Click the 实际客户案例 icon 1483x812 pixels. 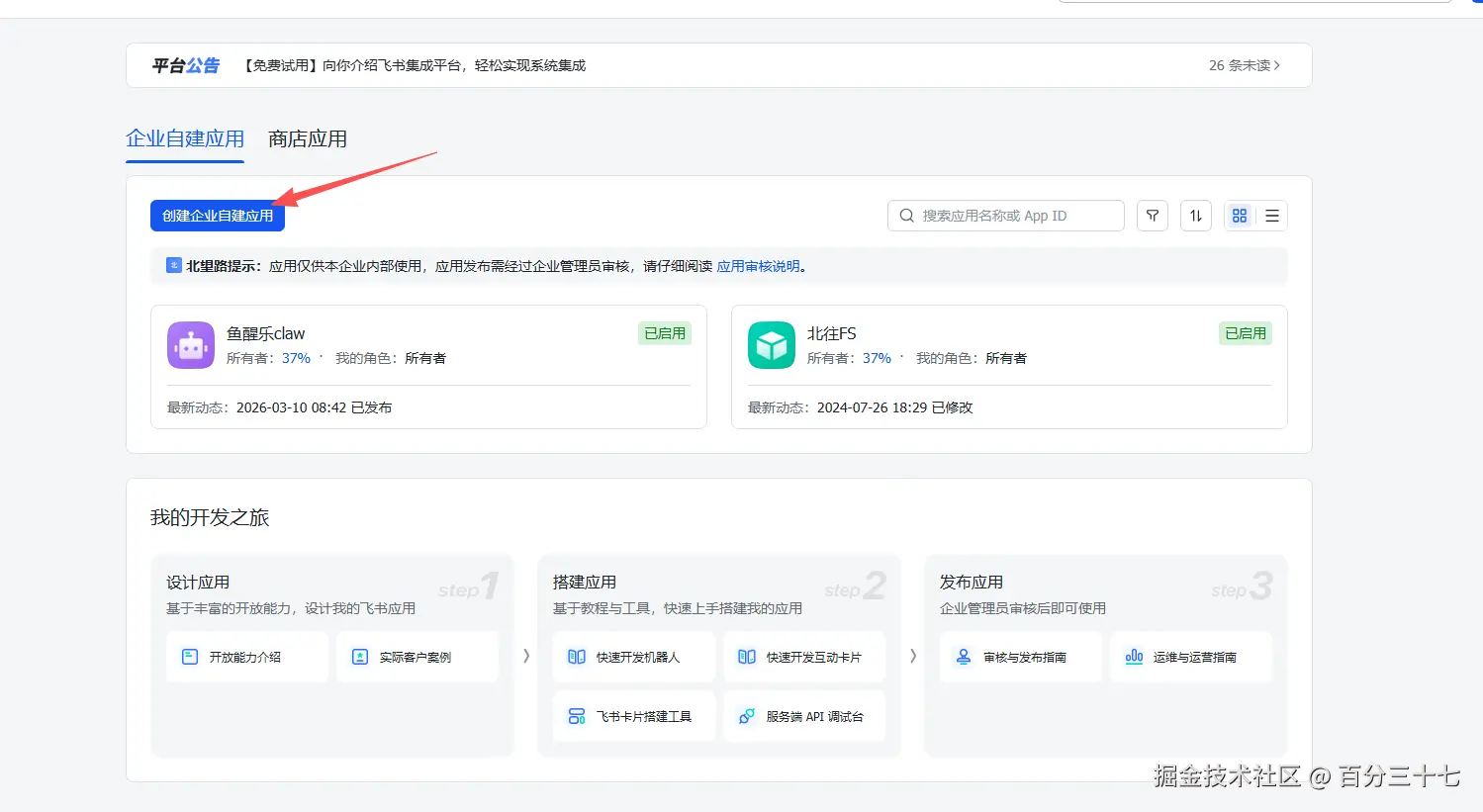pos(360,657)
